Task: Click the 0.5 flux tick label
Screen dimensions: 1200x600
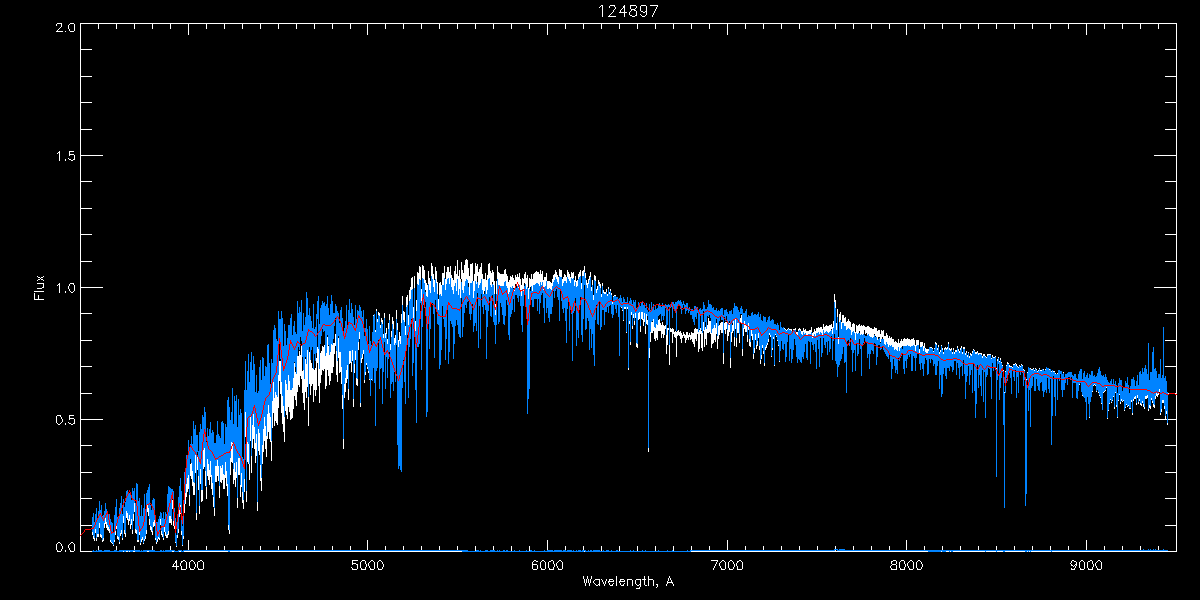Action: click(66, 419)
